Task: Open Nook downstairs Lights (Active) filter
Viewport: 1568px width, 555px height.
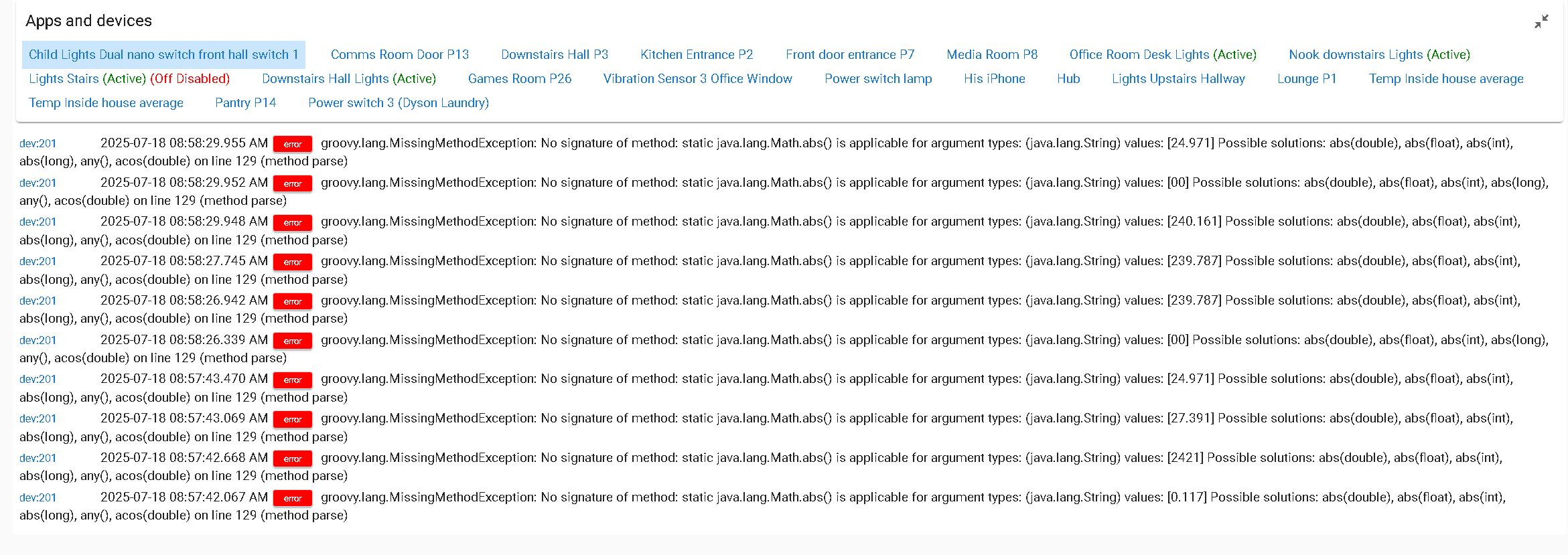Action: pyautogui.click(x=1378, y=55)
